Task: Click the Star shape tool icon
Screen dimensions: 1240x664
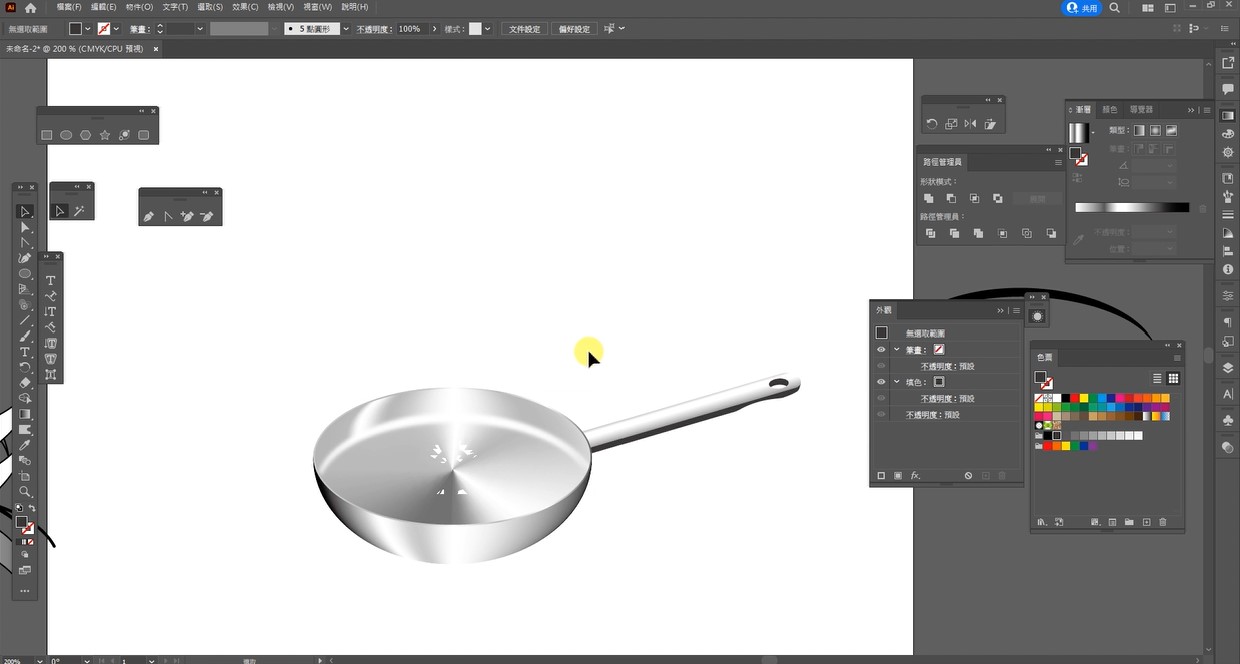Action: 105,135
